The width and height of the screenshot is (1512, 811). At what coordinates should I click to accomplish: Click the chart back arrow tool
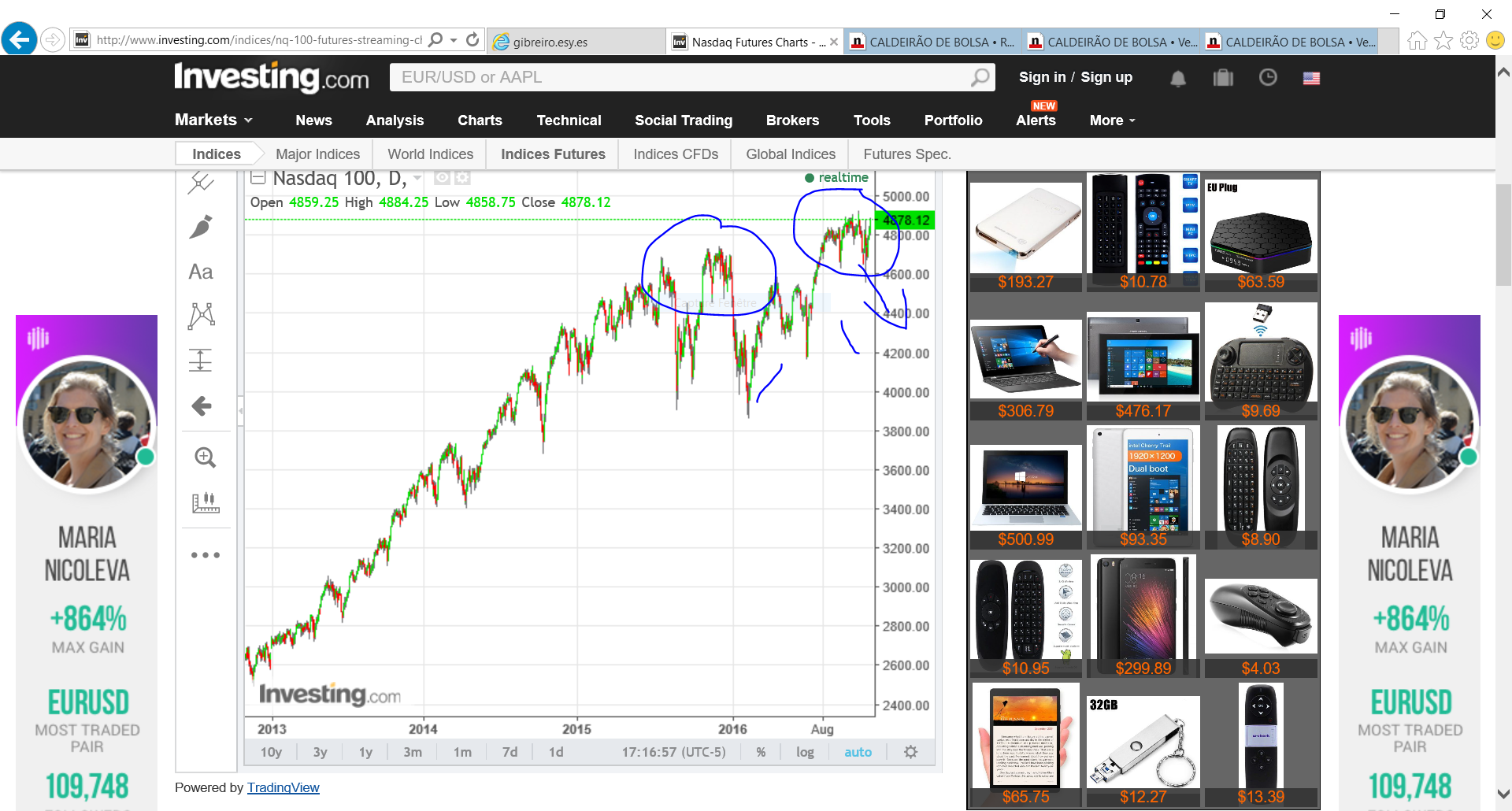tap(202, 406)
